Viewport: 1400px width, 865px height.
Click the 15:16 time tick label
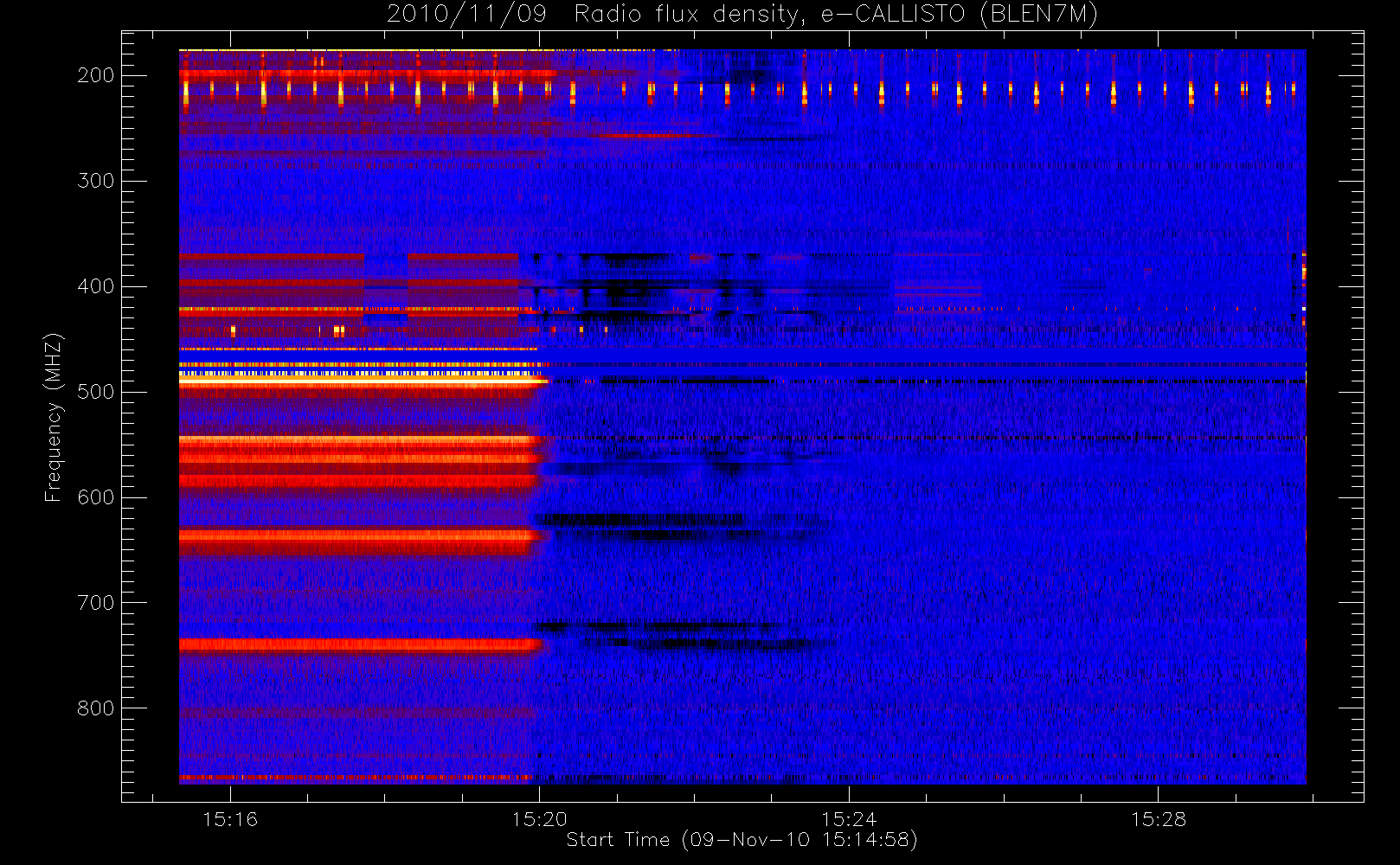(x=230, y=819)
